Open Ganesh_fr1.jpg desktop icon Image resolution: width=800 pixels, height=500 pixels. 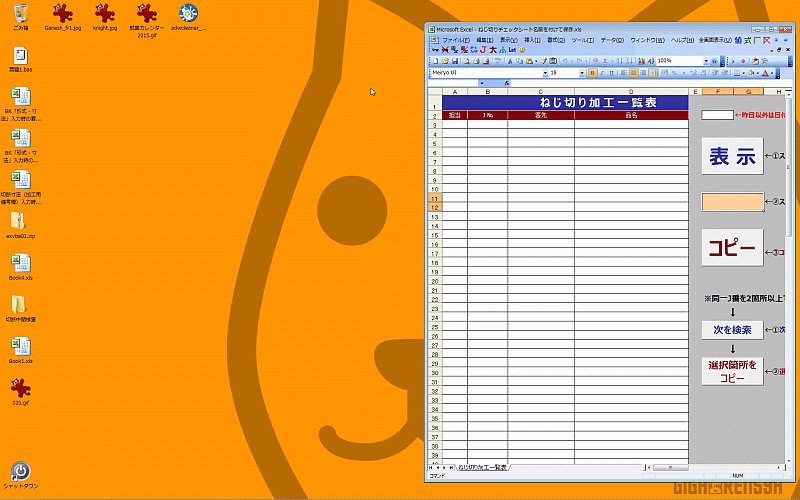pos(63,17)
